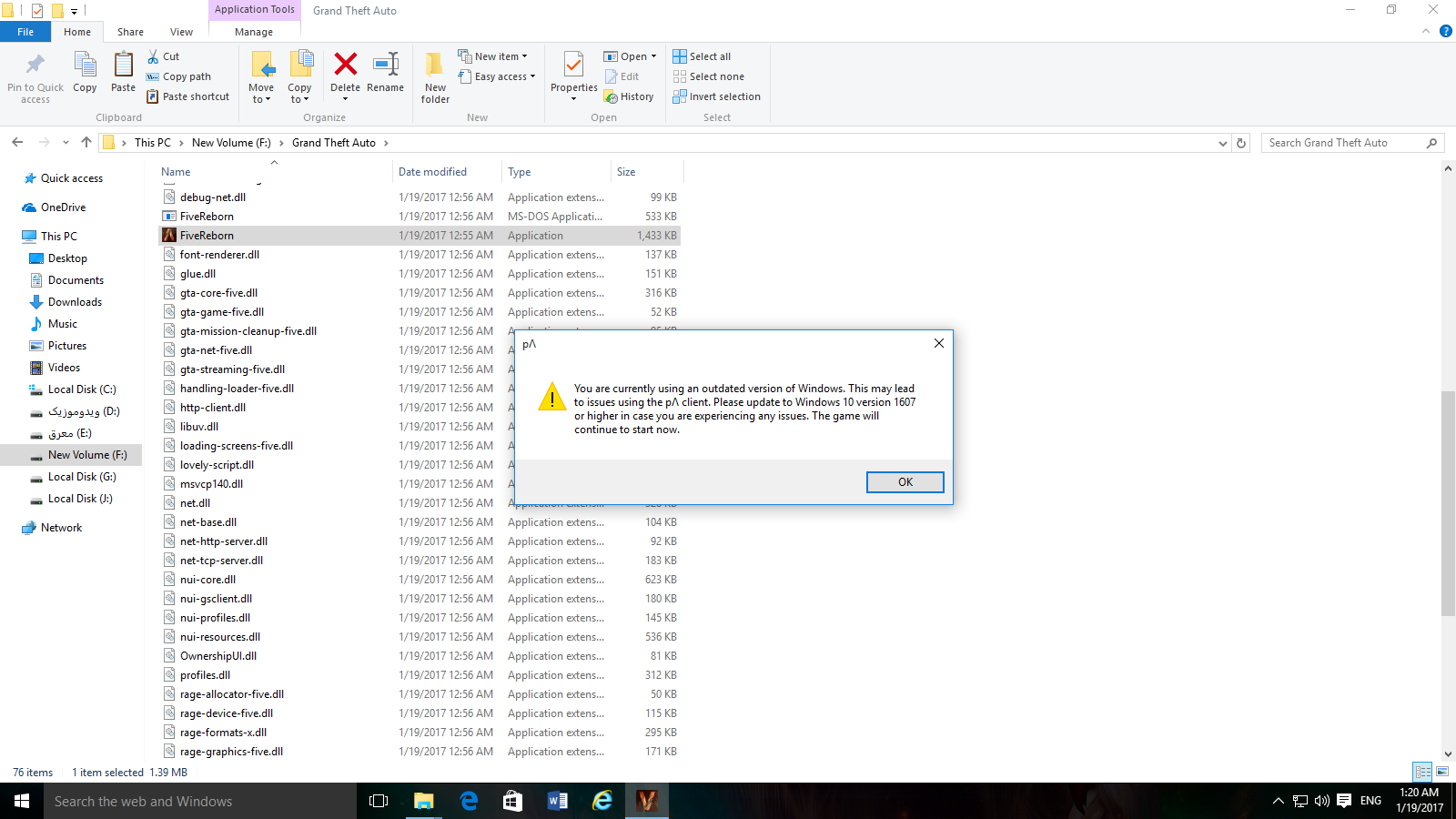Click This PC in the address breadcrumb
This screenshot has height=819, width=1456.
click(x=152, y=143)
